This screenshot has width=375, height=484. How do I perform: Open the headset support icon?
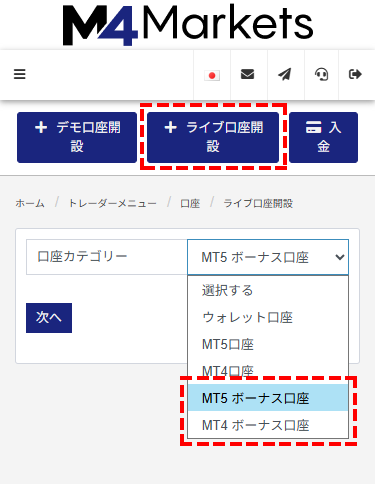pos(321,74)
